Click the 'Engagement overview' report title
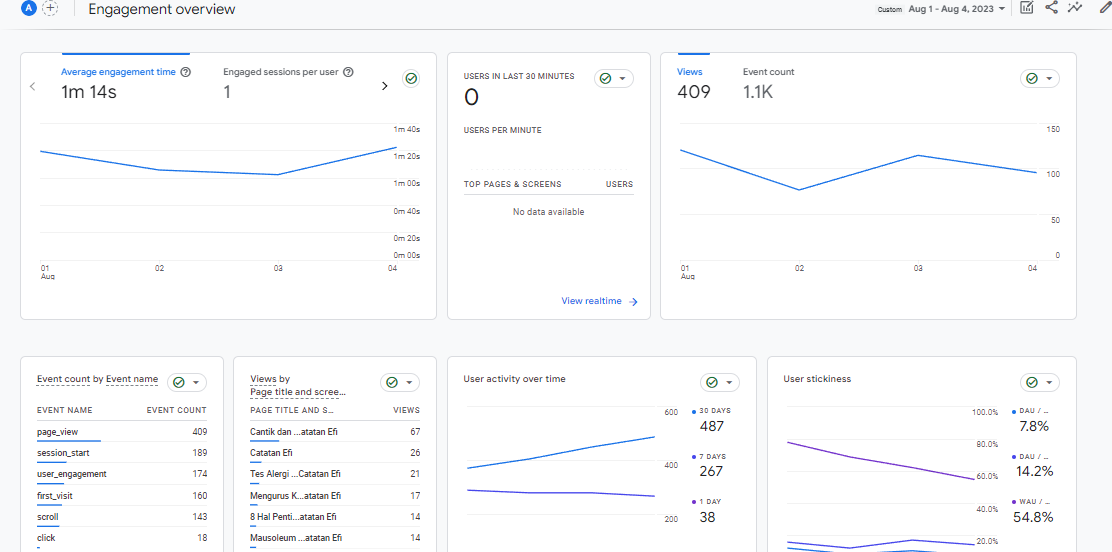 (x=162, y=9)
